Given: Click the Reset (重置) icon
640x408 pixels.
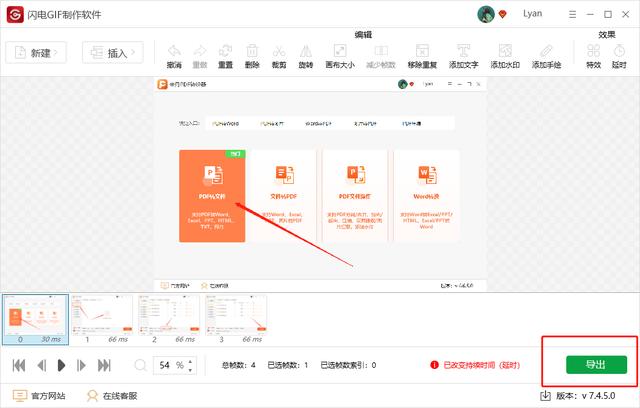Looking at the screenshot, I should coord(226,54).
